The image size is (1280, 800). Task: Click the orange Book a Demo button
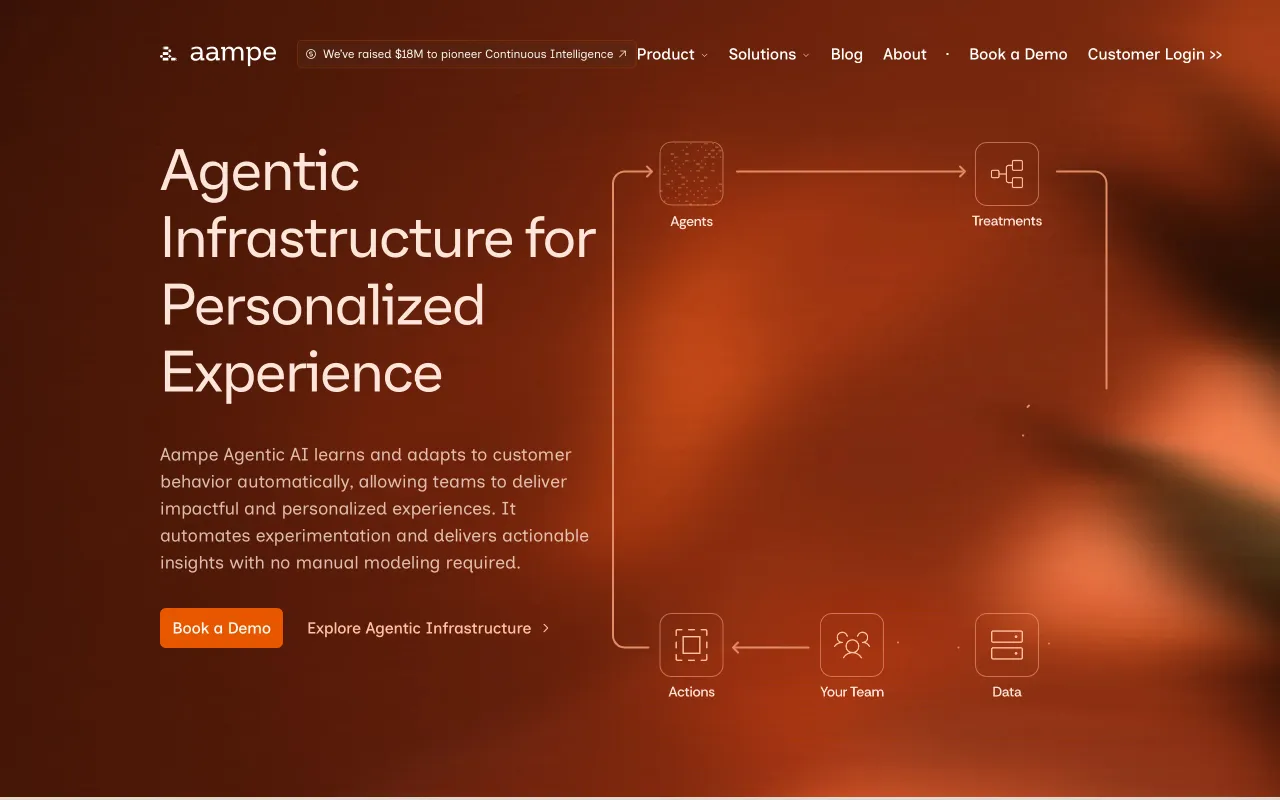click(x=221, y=628)
